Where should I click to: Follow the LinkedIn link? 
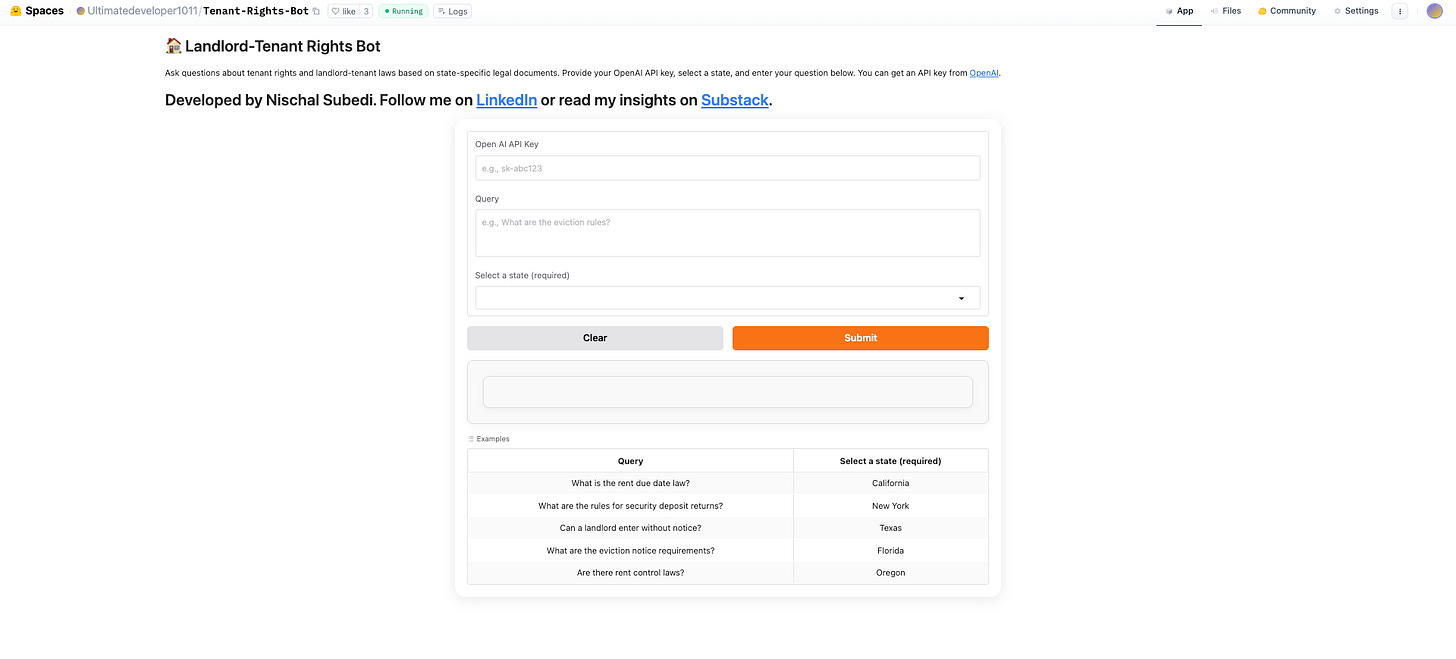coord(506,100)
